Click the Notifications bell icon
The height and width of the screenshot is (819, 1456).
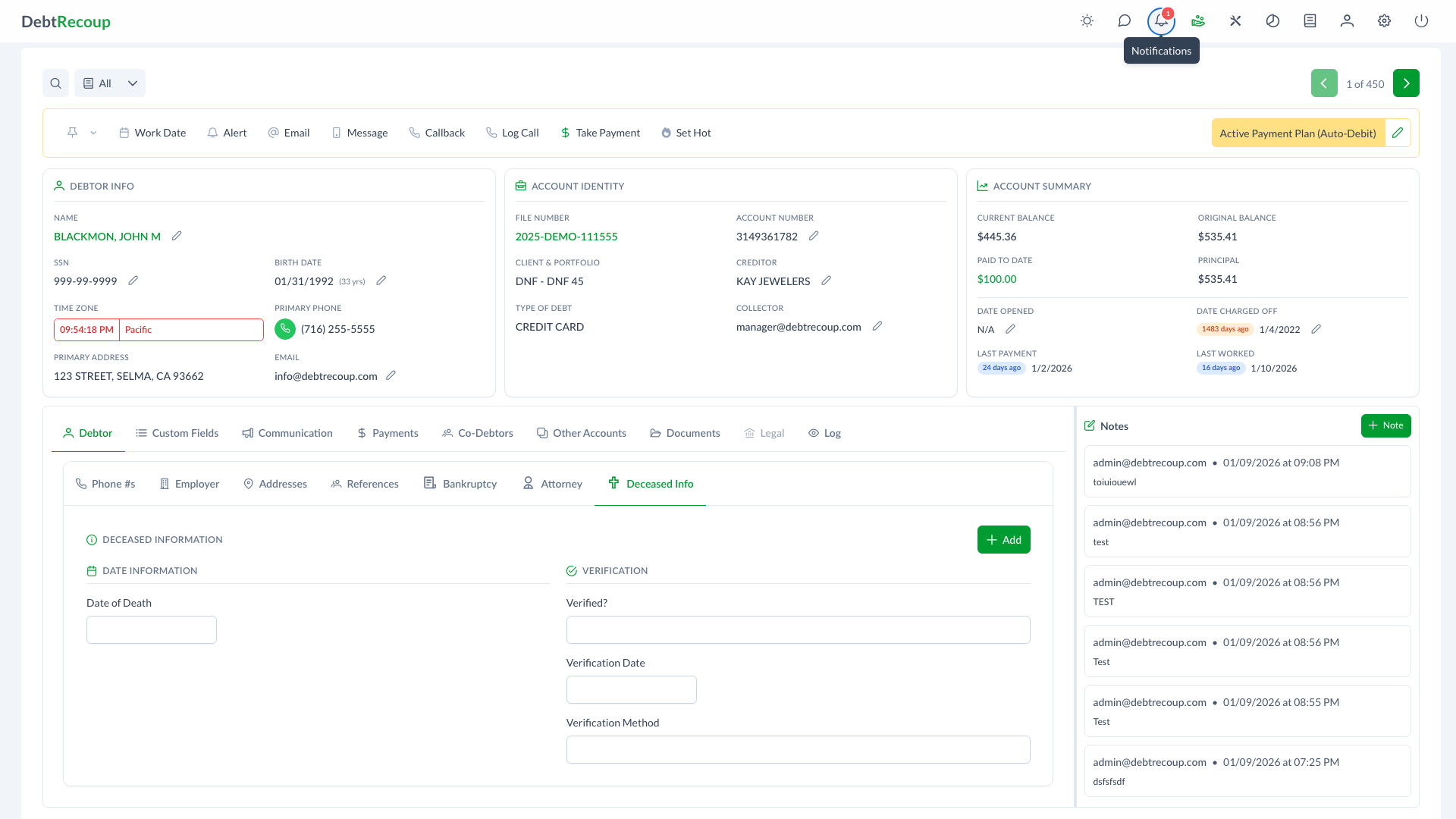(x=1161, y=21)
